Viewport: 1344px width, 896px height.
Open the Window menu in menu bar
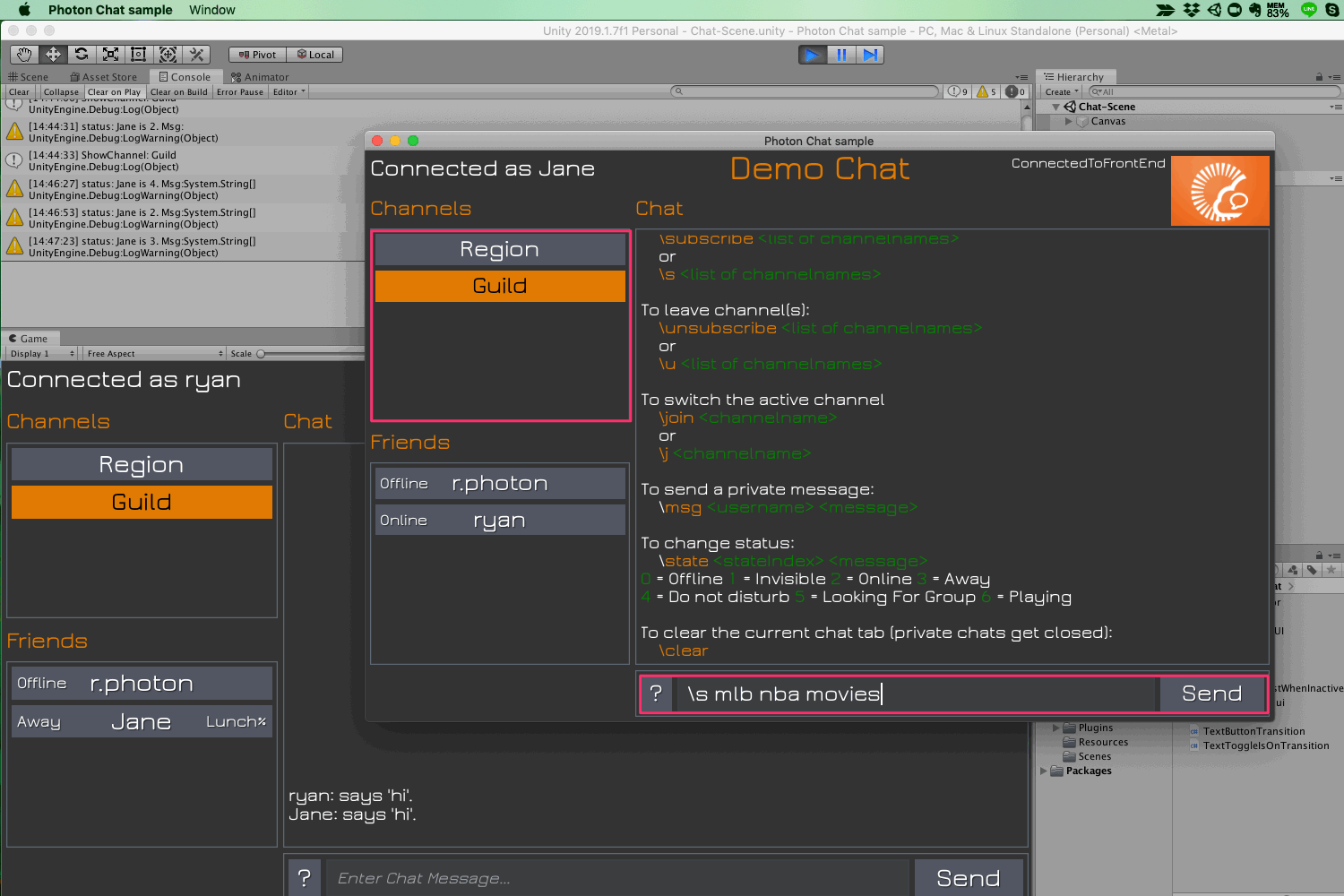212,10
